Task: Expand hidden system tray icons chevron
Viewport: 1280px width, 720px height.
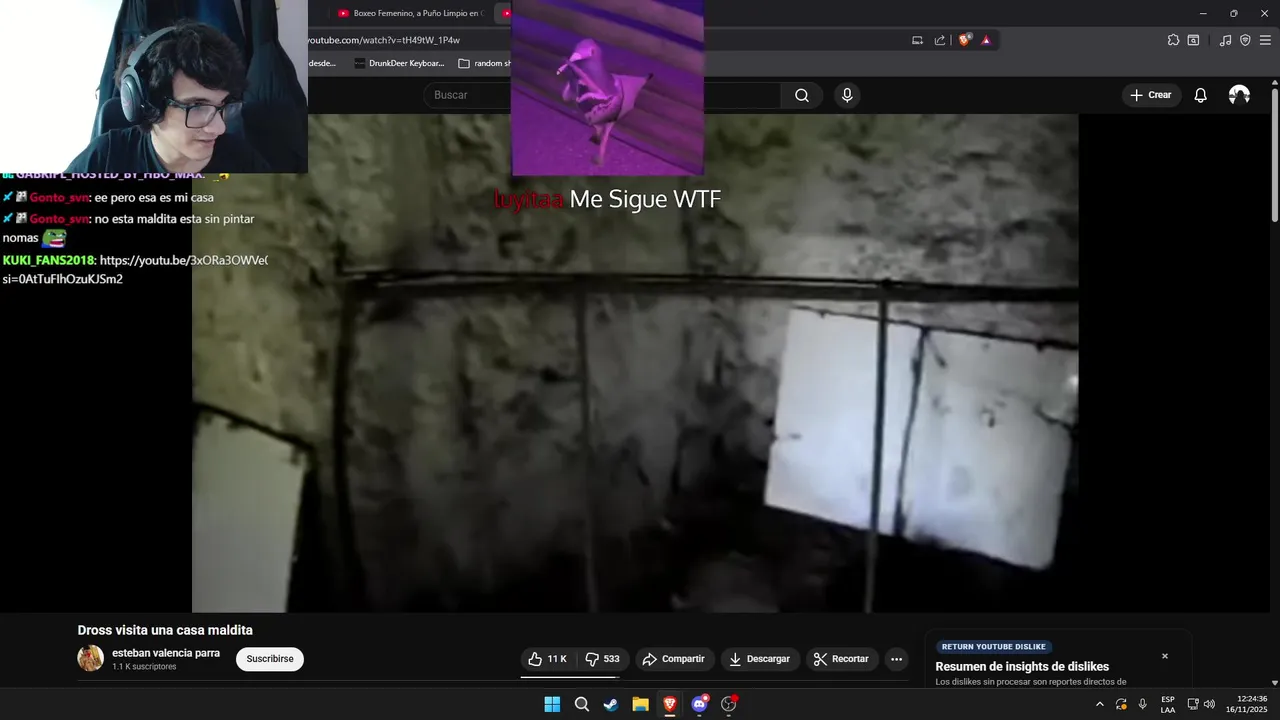Action: coord(1100,704)
